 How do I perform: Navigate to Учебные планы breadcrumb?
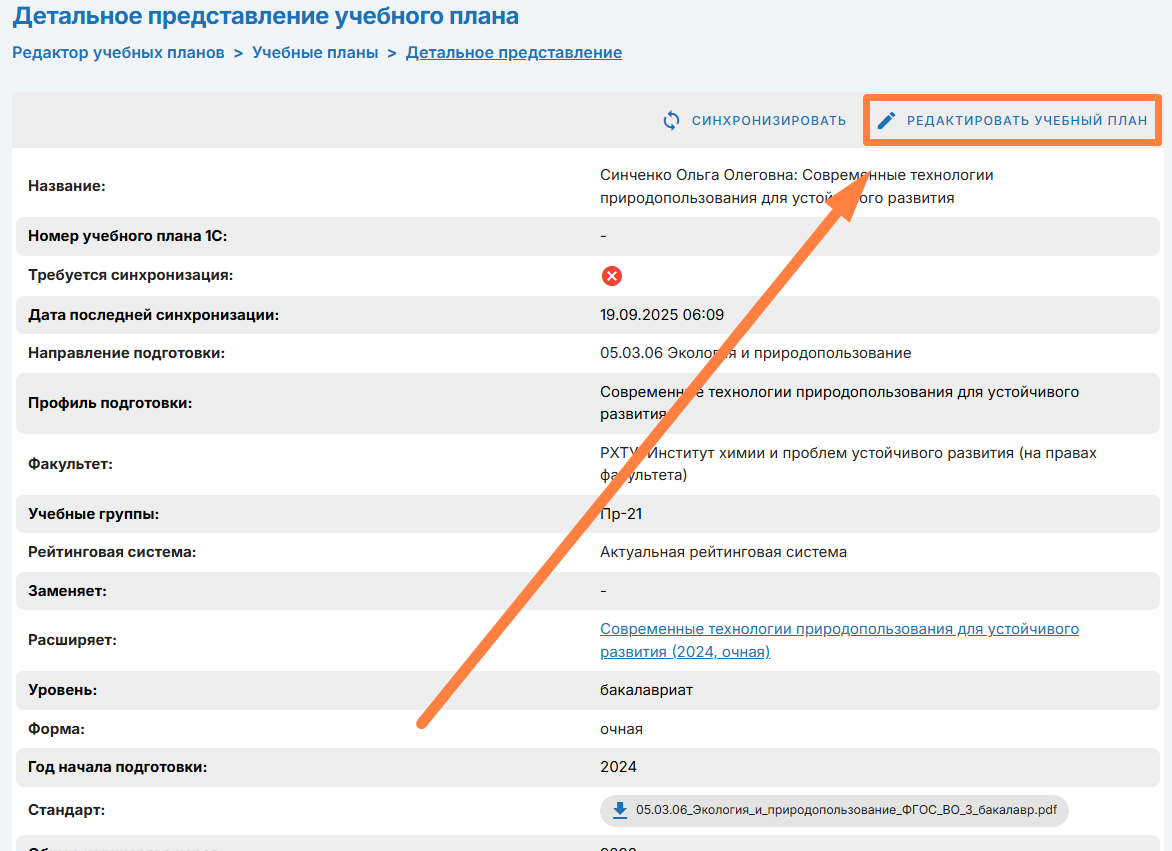(x=315, y=53)
